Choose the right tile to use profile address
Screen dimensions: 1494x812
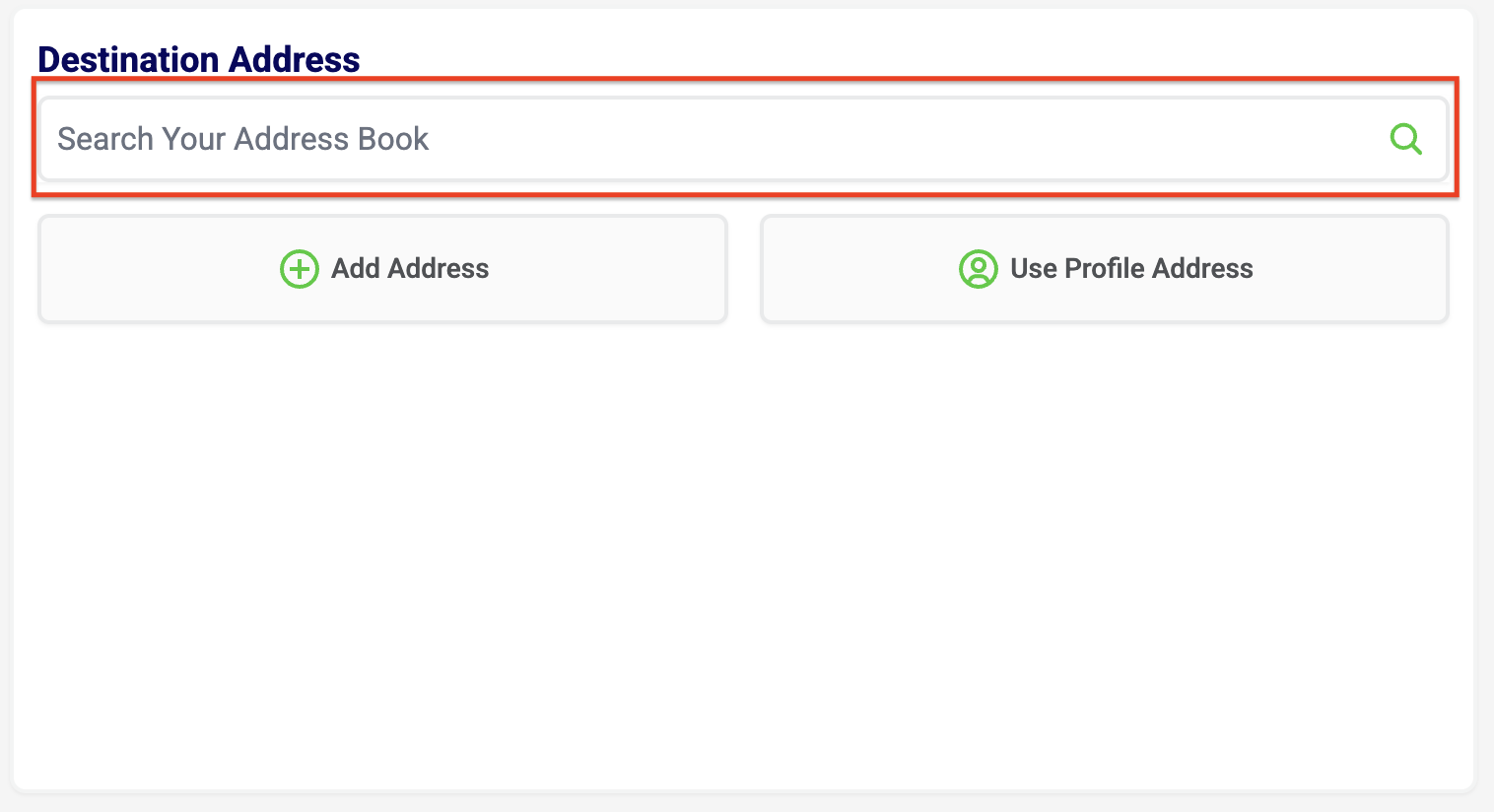click(1103, 268)
